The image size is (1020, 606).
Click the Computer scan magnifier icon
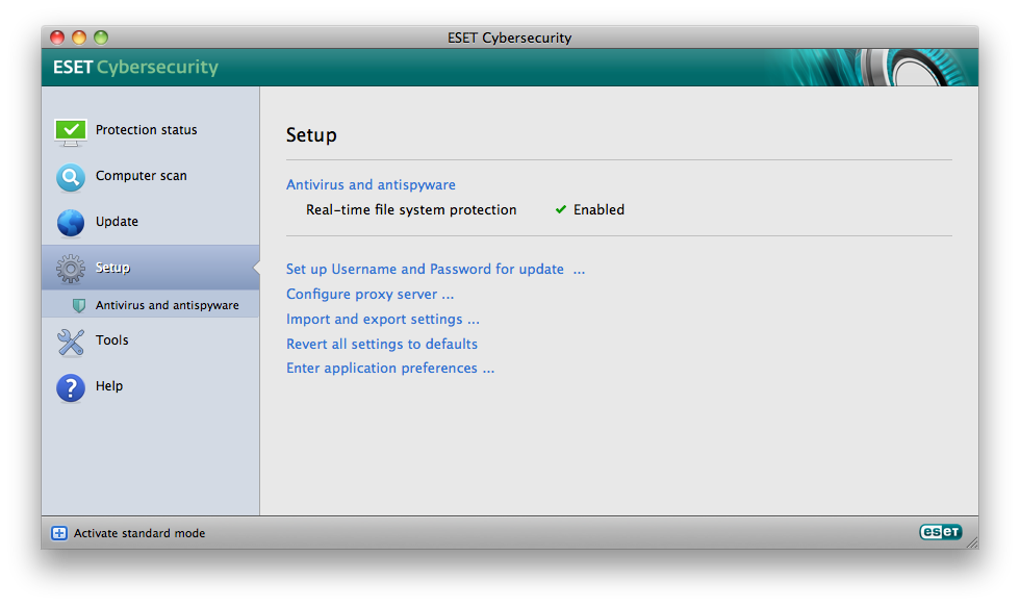[x=70, y=178]
